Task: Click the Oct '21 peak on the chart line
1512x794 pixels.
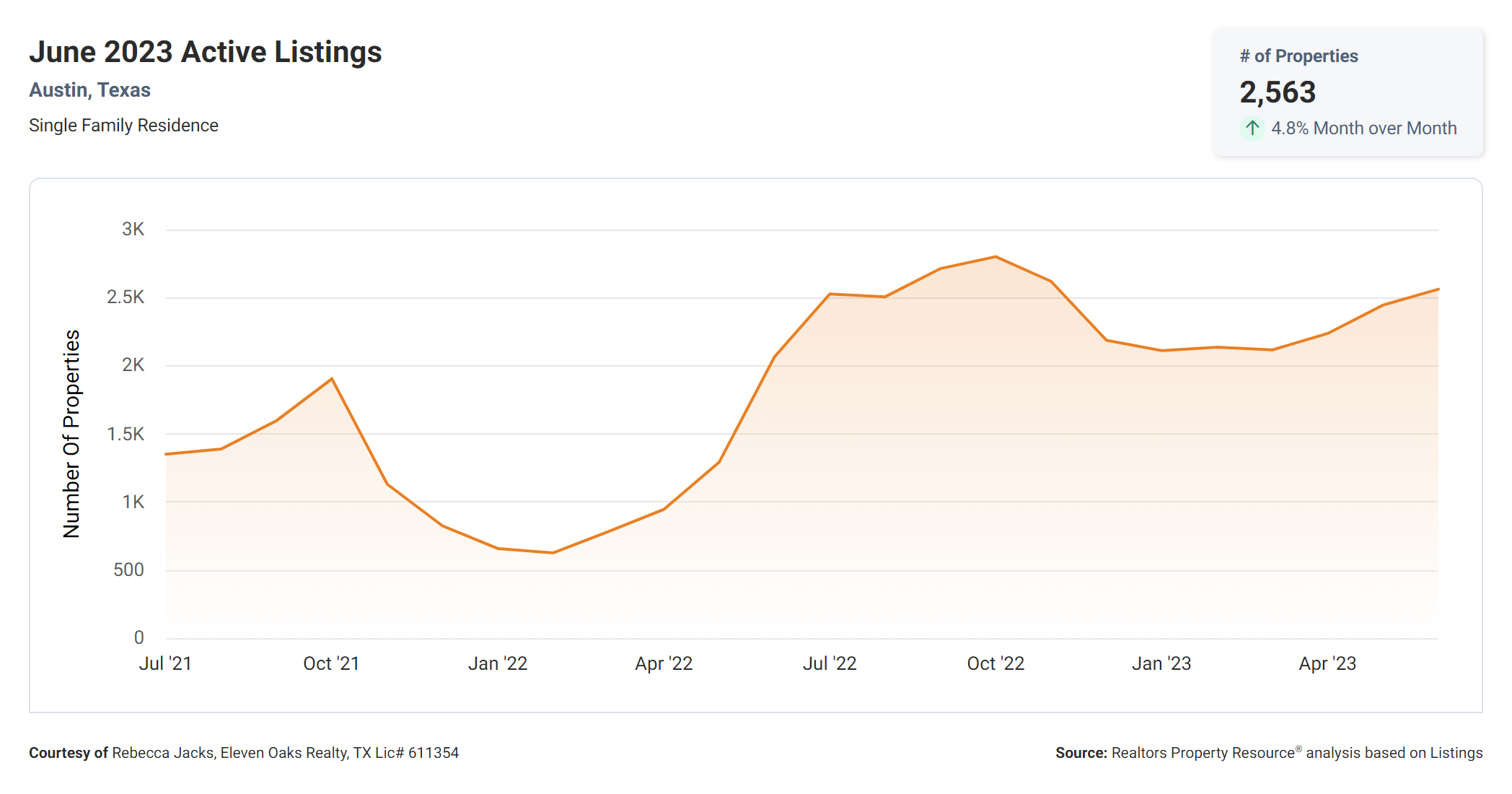Action: click(x=332, y=379)
